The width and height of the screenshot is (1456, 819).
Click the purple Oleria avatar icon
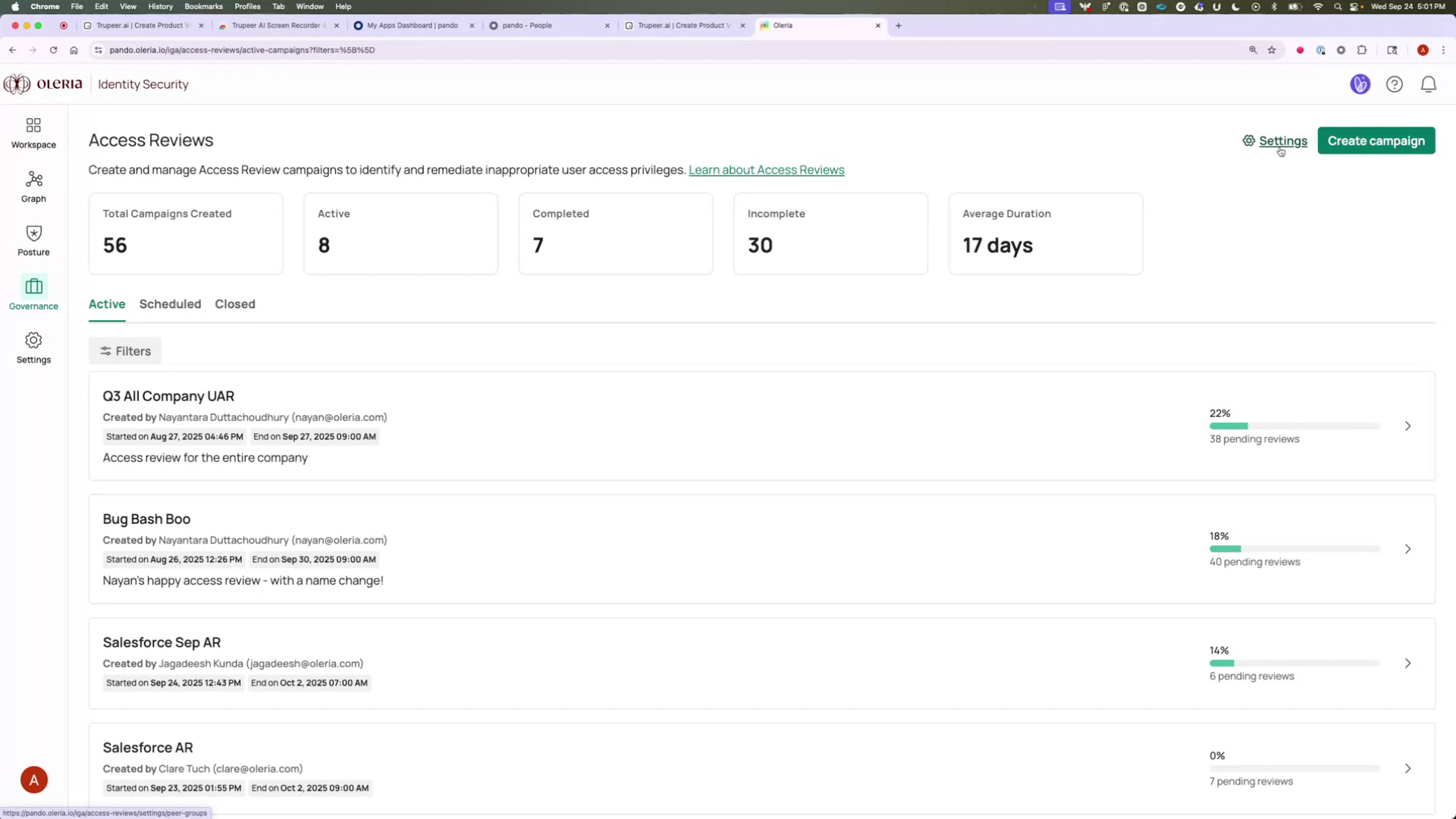click(x=1360, y=84)
